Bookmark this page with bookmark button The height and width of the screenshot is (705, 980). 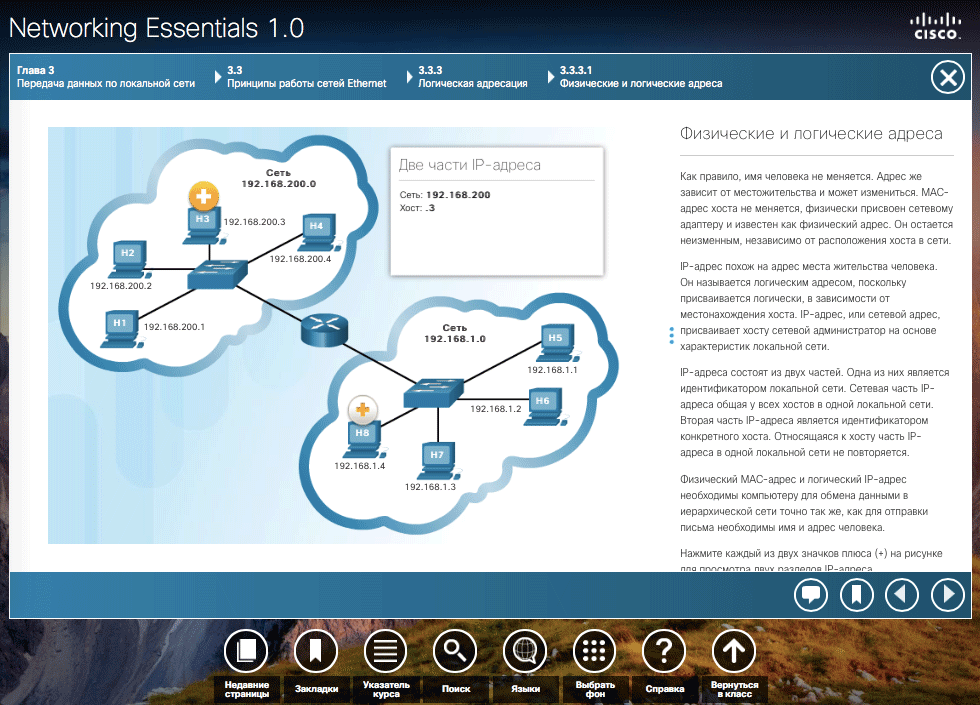point(856,594)
